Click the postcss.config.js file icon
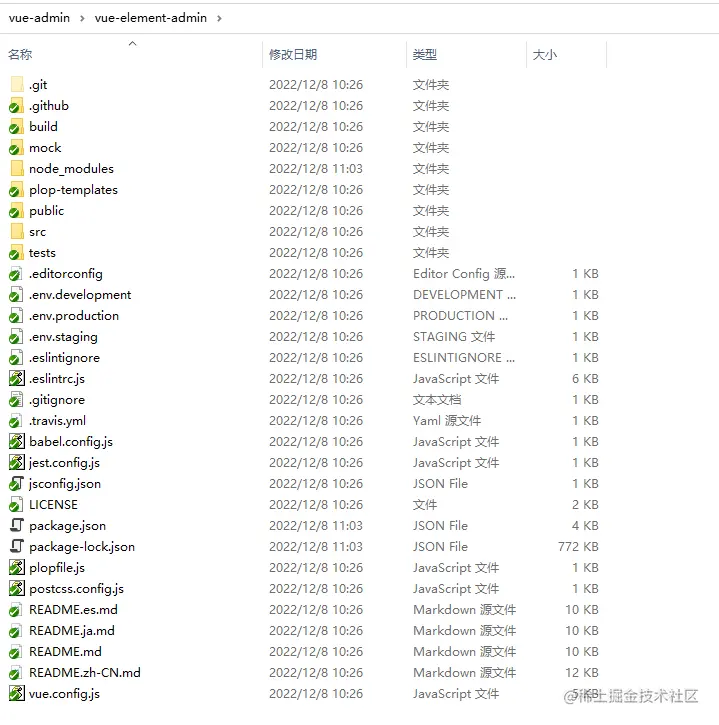Image resolution: width=719 pixels, height=725 pixels. coord(17,589)
